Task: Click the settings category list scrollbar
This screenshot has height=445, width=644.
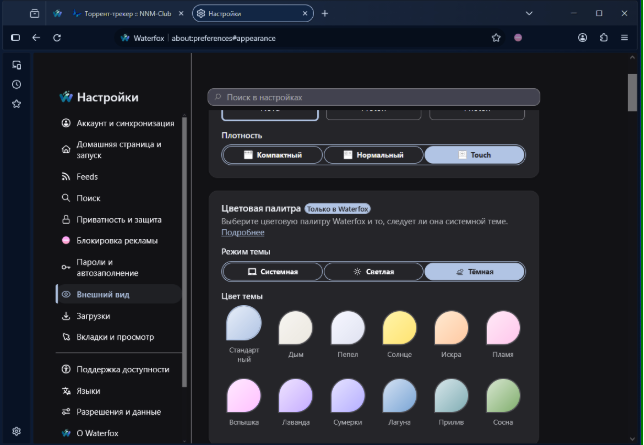Action: (184, 251)
